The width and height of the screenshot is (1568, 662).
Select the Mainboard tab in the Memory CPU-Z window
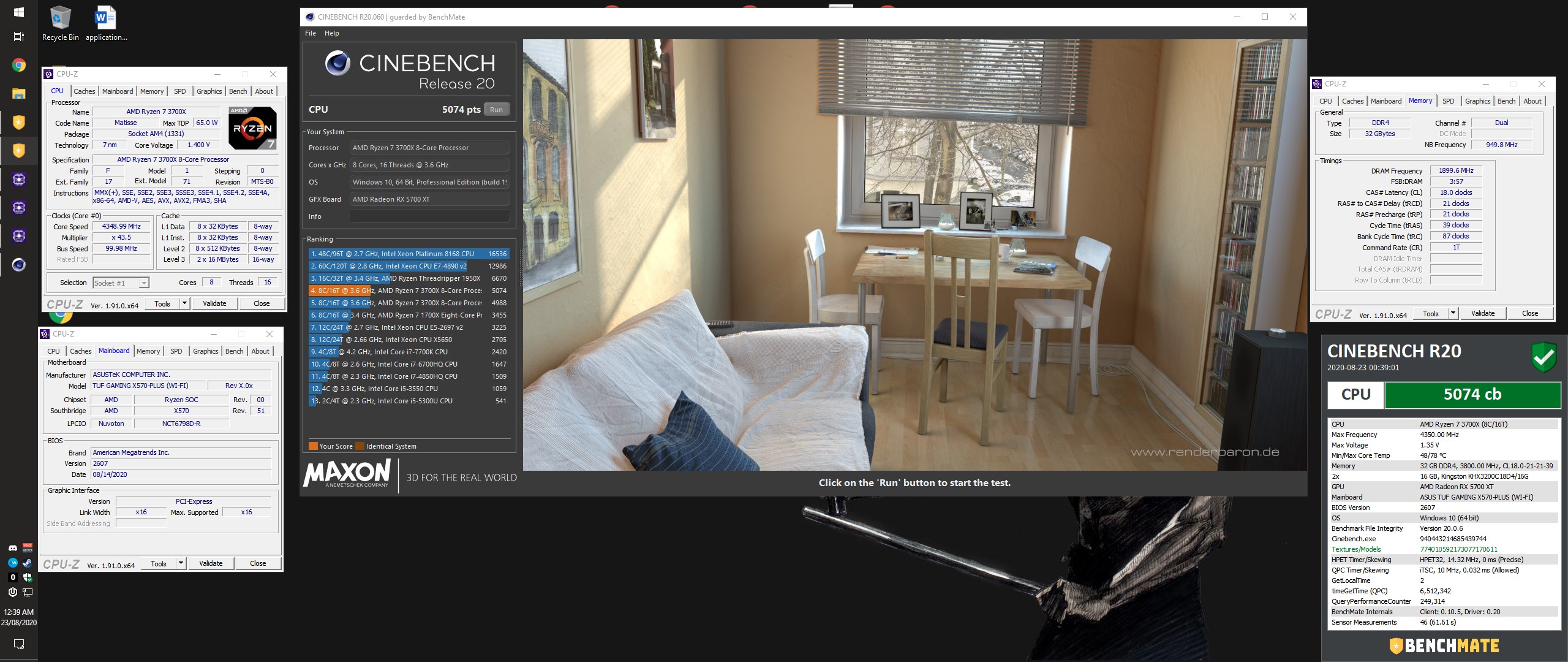click(1386, 101)
